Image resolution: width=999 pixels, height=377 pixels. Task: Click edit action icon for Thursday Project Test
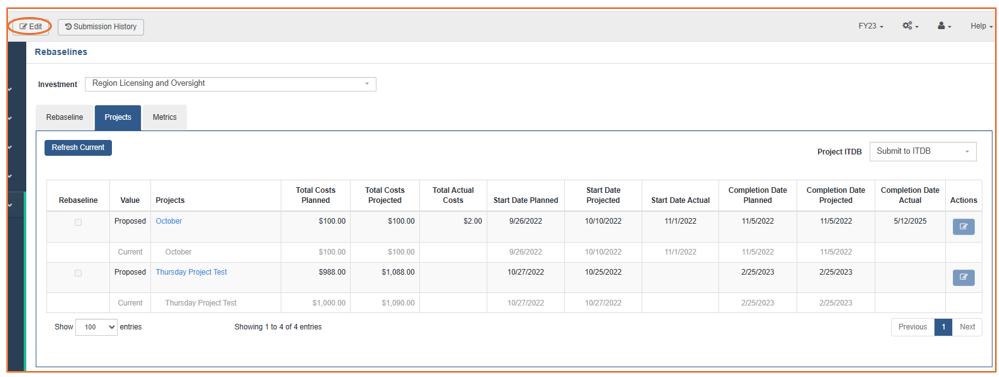(x=963, y=277)
